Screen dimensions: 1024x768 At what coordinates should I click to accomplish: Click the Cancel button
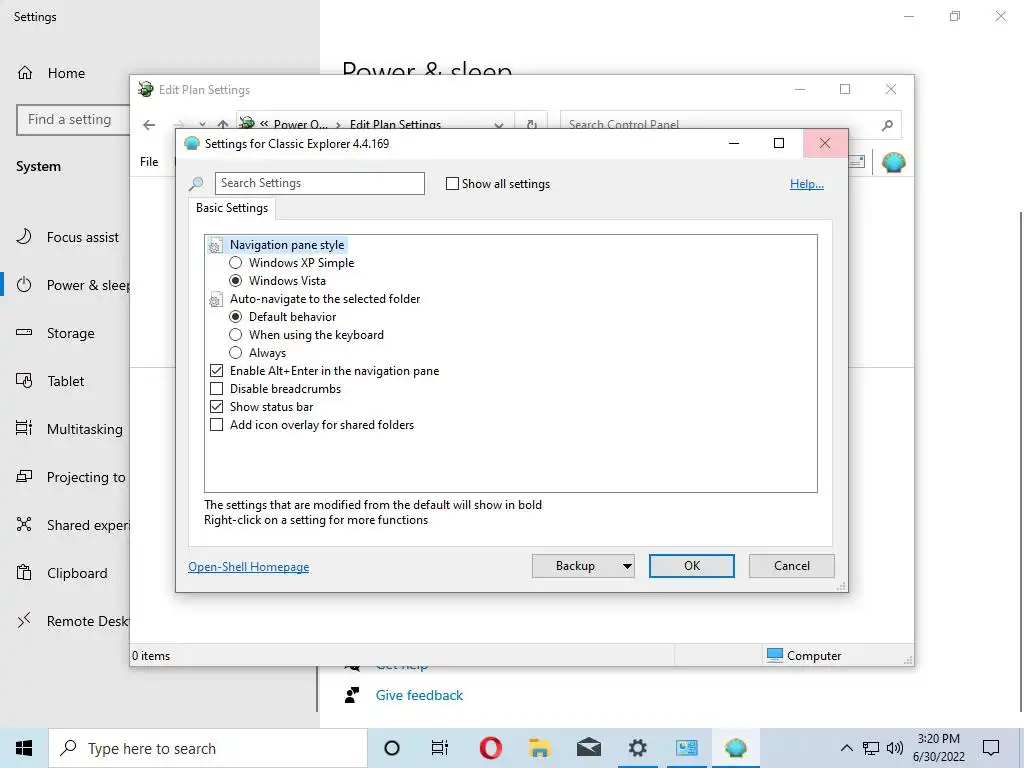(x=792, y=566)
